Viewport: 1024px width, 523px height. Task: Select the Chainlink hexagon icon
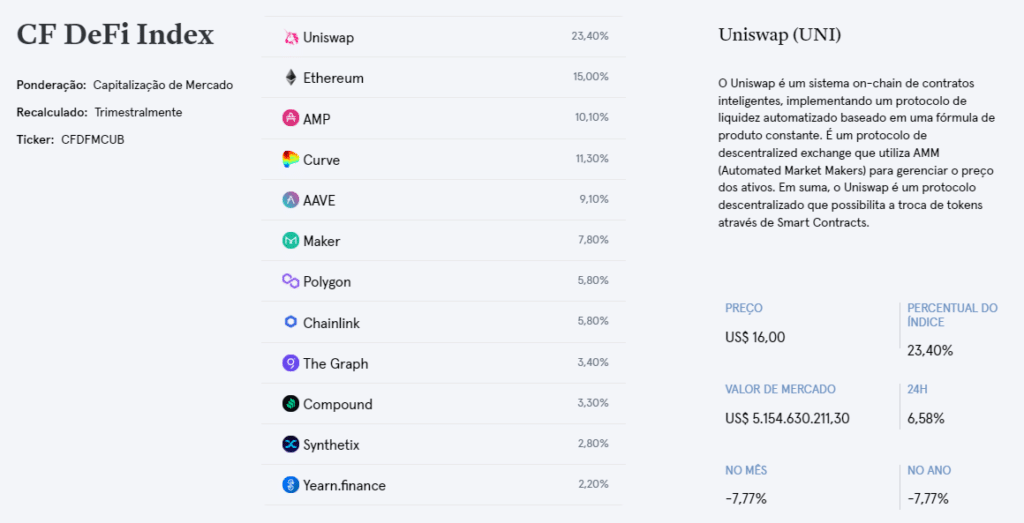291,322
